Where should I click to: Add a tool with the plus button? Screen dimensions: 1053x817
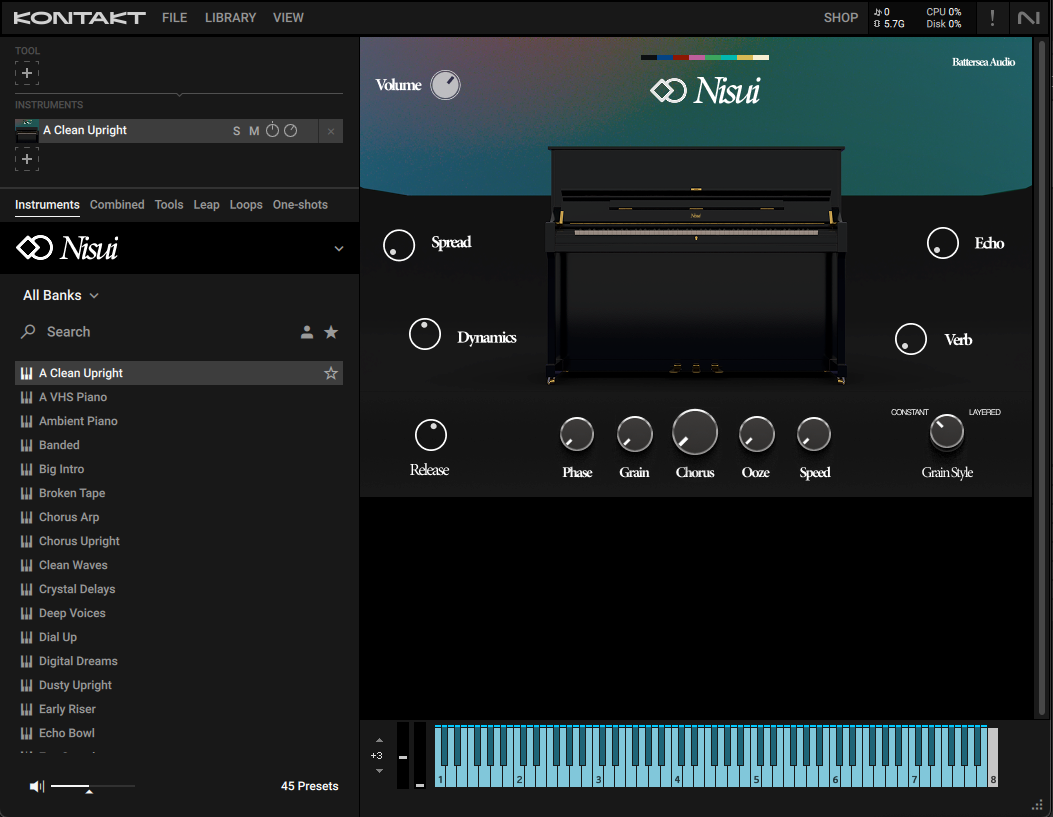pyautogui.click(x=27, y=73)
